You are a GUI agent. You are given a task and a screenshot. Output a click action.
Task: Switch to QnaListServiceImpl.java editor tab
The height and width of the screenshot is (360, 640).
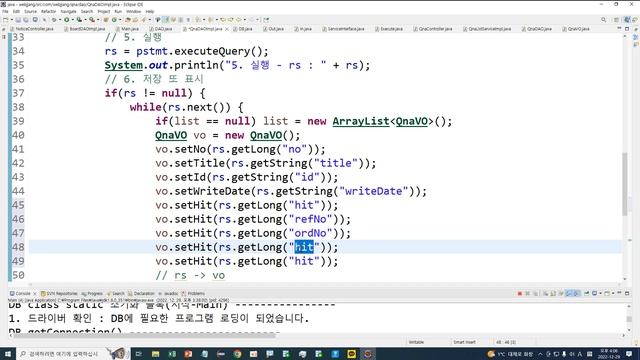[x=487, y=29]
